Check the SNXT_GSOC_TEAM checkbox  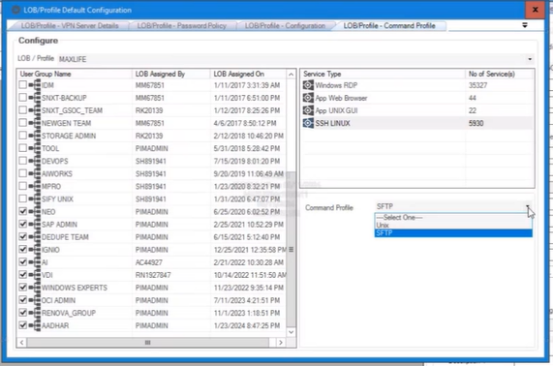coord(23,110)
